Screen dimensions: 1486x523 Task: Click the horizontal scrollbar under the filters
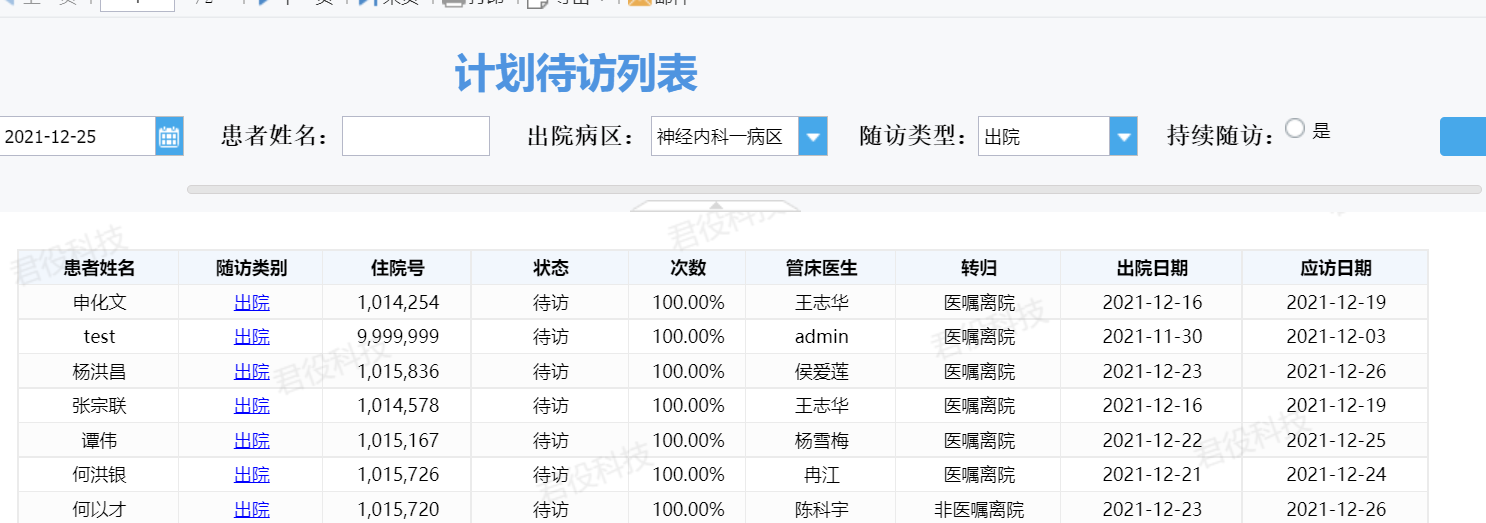point(833,189)
